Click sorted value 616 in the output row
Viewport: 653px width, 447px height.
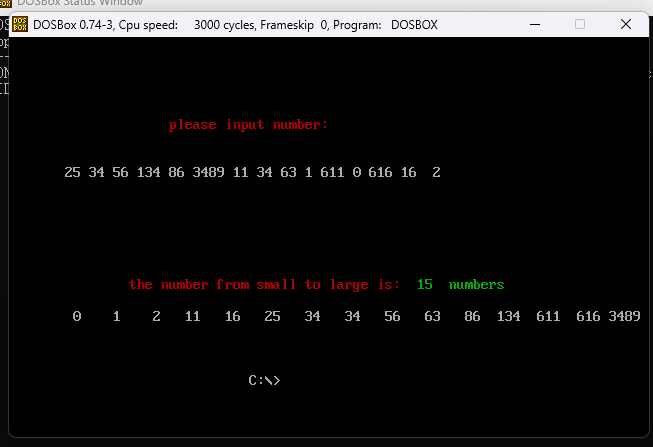coord(588,316)
